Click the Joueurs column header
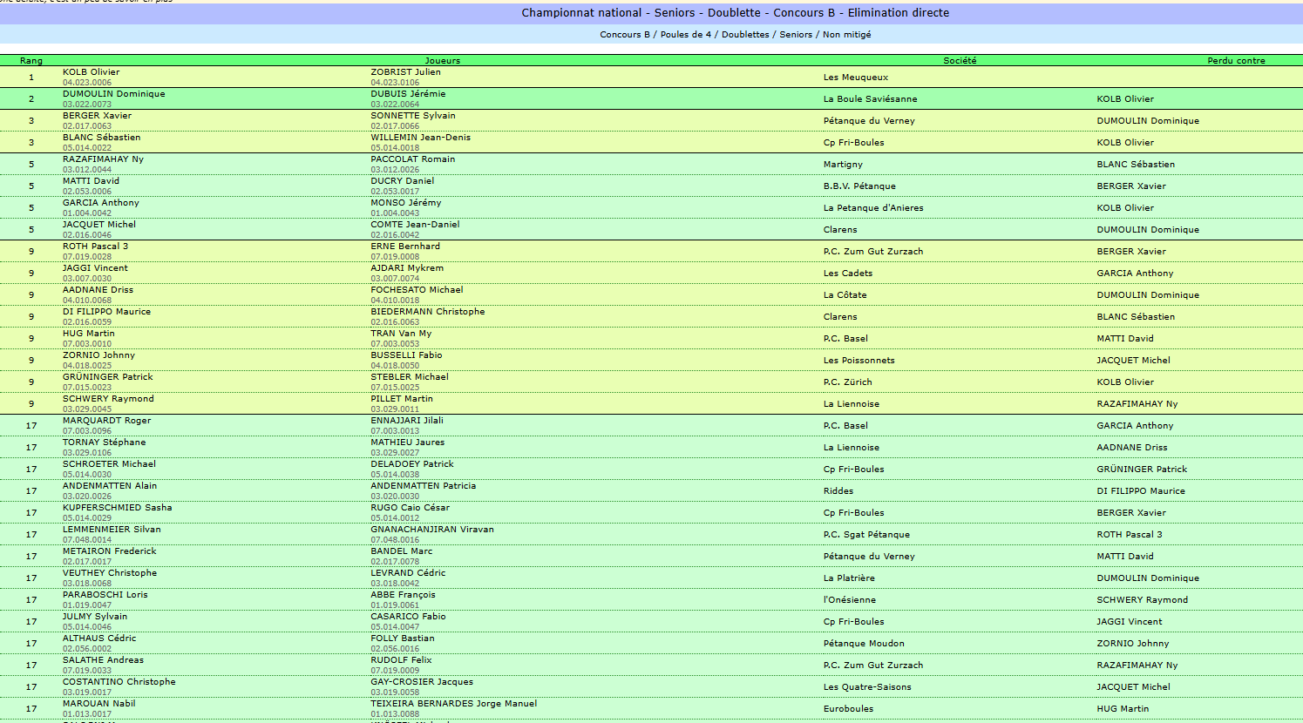1303x723 pixels. 442,61
